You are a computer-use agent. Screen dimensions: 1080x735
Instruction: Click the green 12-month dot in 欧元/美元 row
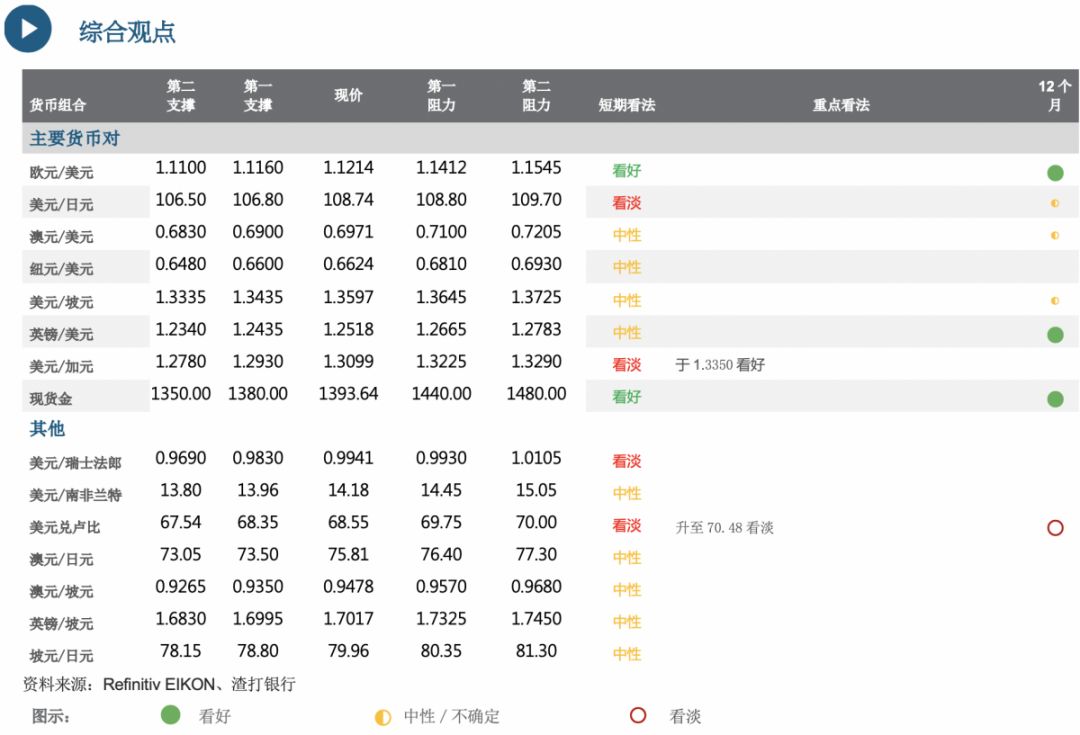click(1055, 173)
